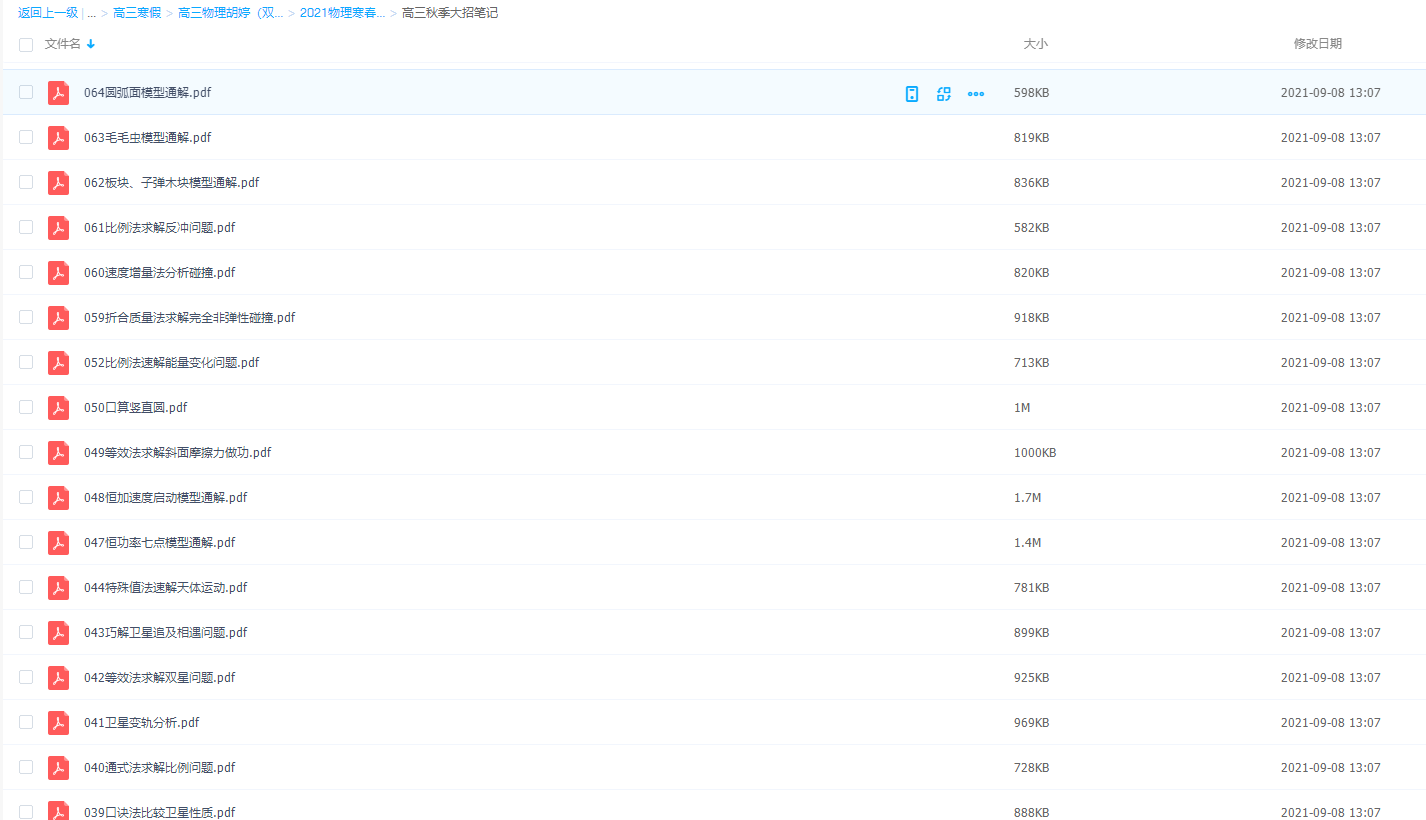The image size is (1426, 820).
Task: Click the scan/share icon on the 064 file row
Action: coord(943,94)
